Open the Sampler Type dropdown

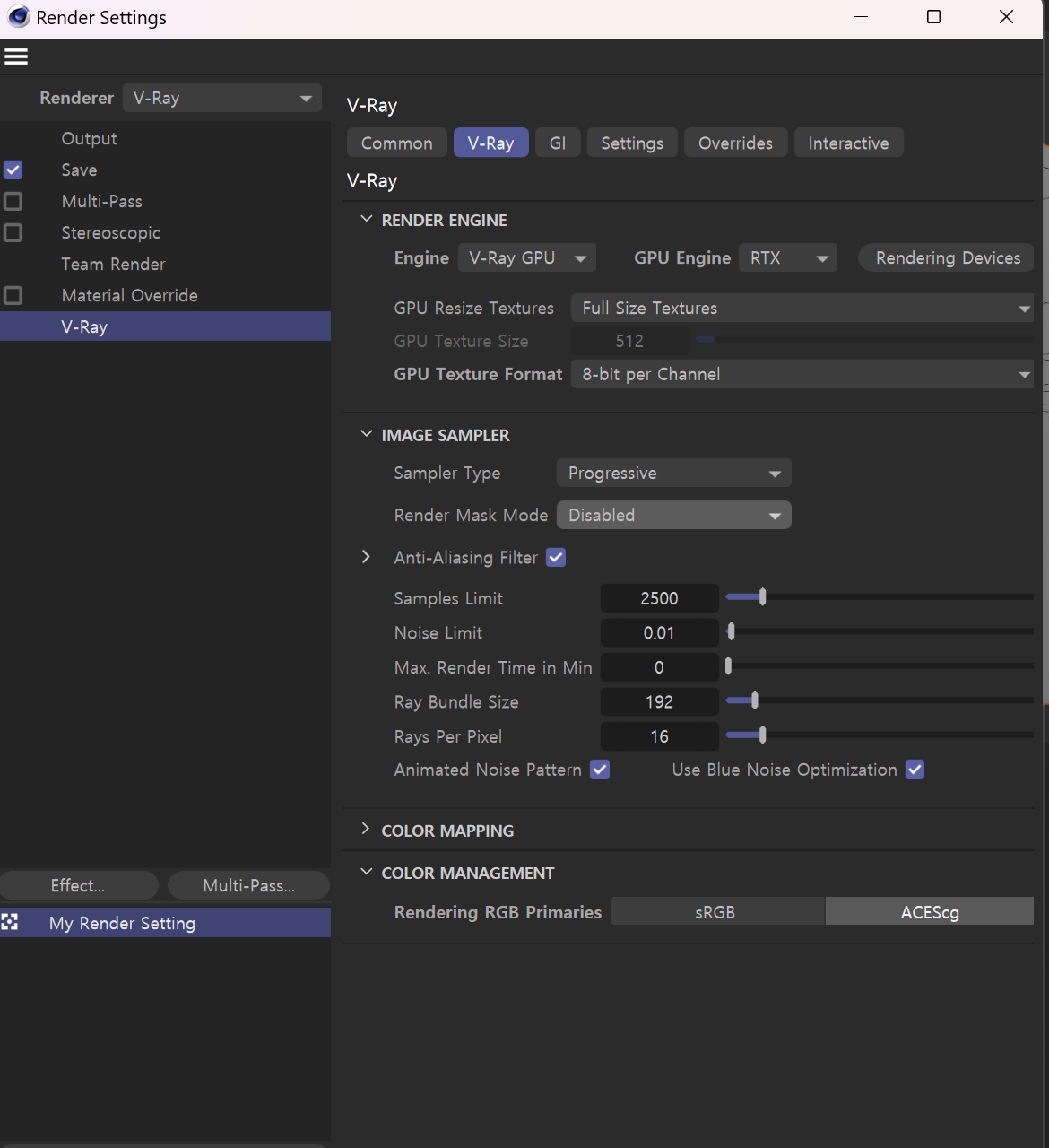click(673, 473)
